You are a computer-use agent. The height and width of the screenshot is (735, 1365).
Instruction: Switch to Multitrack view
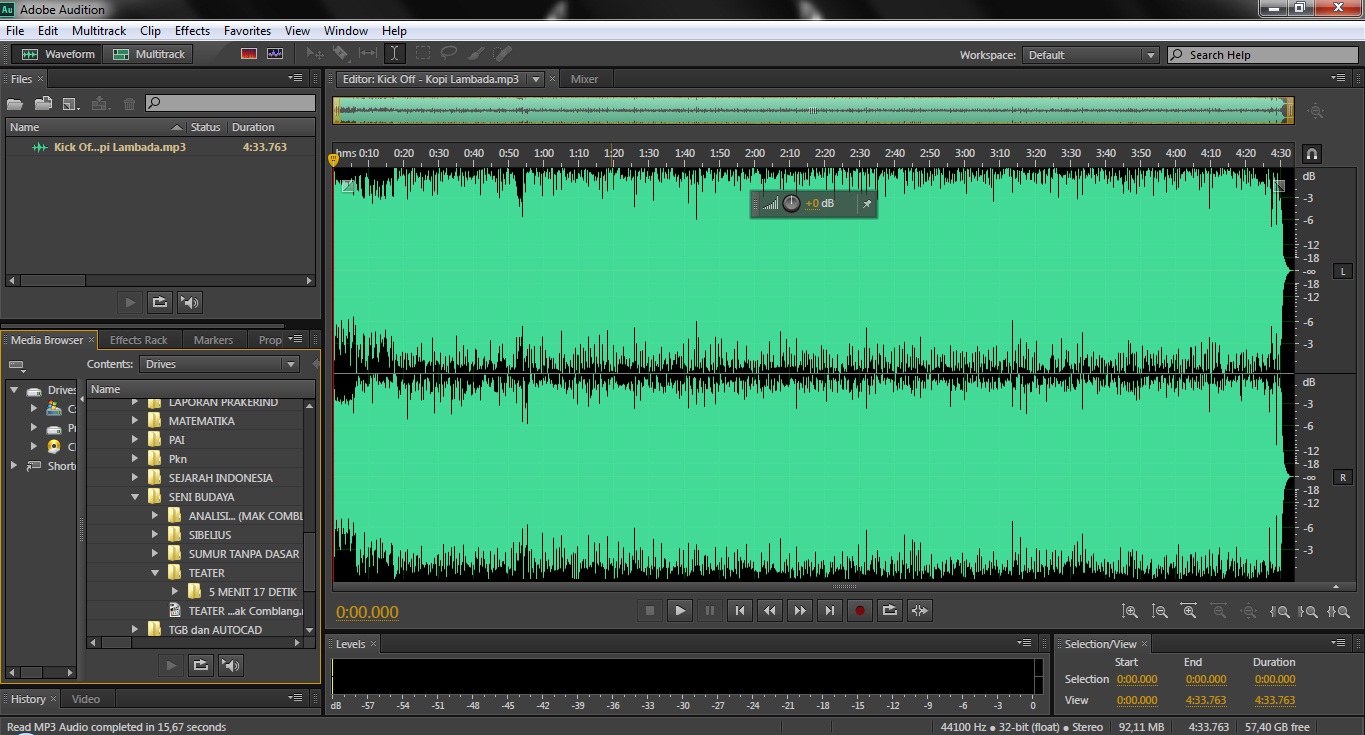tap(149, 54)
